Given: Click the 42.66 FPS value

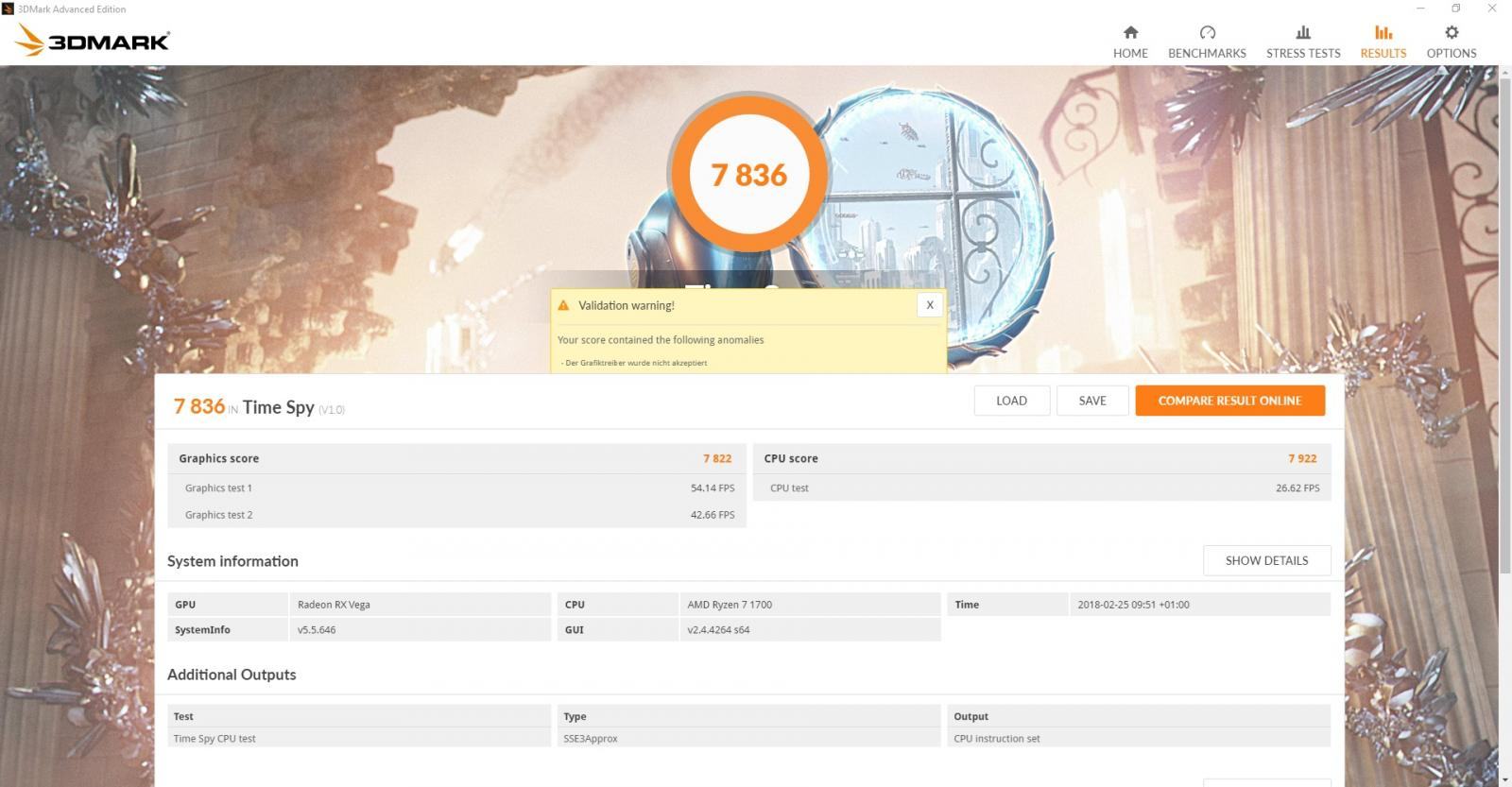Looking at the screenshot, I should click(x=713, y=515).
